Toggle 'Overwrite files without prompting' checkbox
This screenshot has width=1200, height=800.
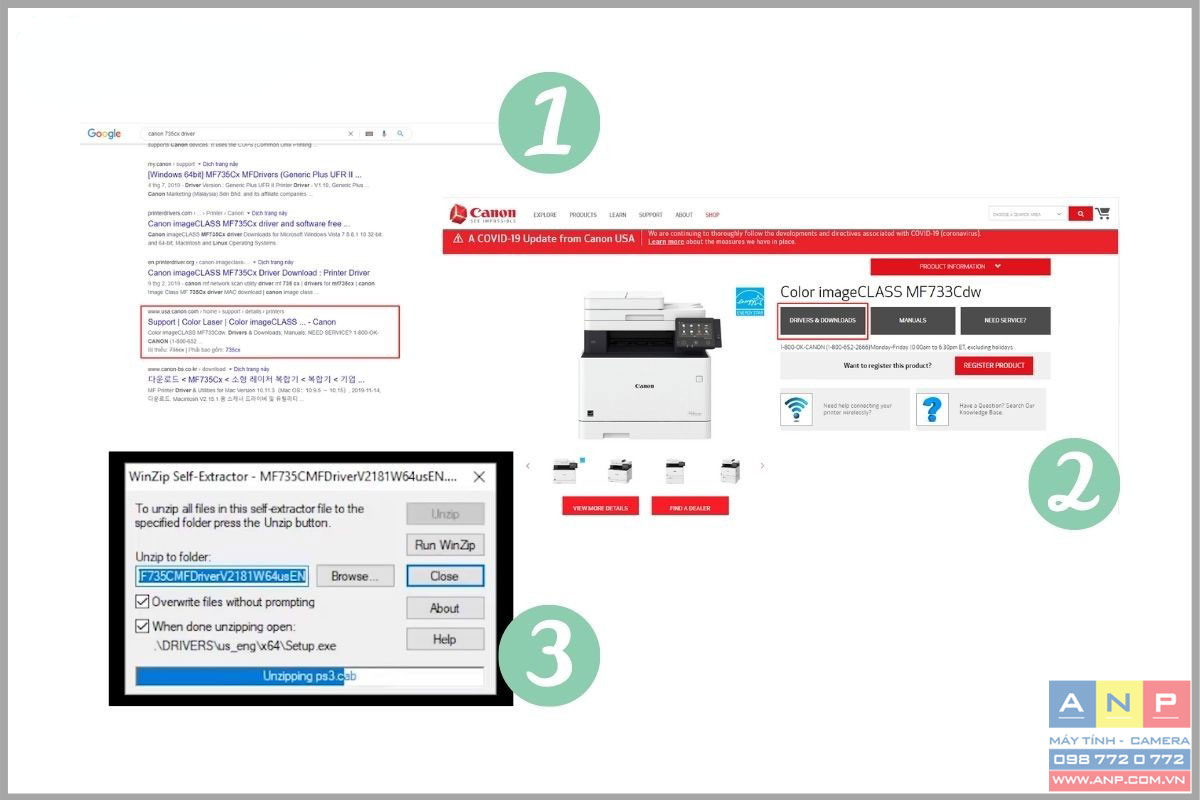(142, 602)
